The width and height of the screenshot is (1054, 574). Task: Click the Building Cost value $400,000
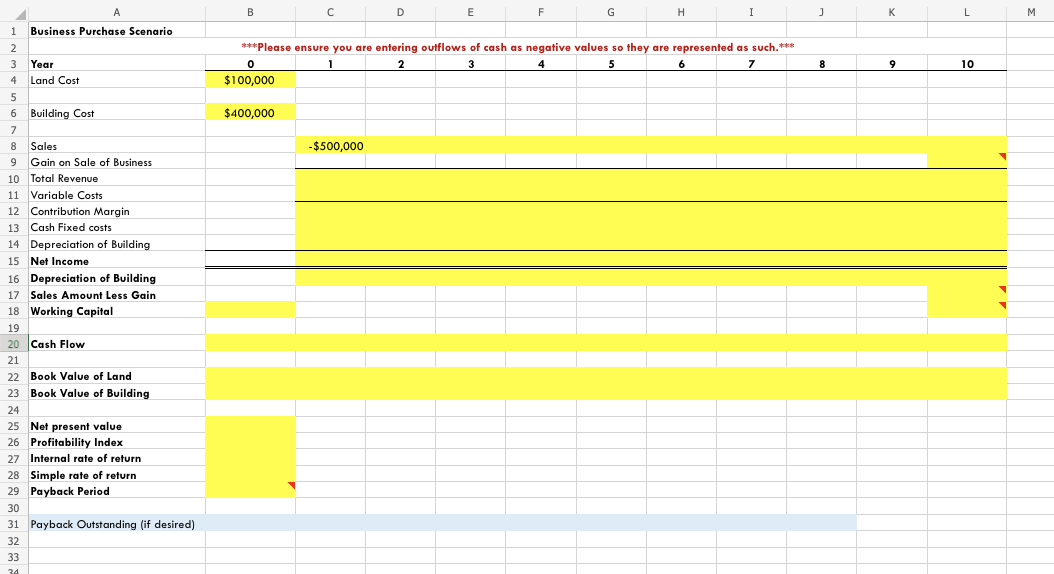[x=250, y=113]
